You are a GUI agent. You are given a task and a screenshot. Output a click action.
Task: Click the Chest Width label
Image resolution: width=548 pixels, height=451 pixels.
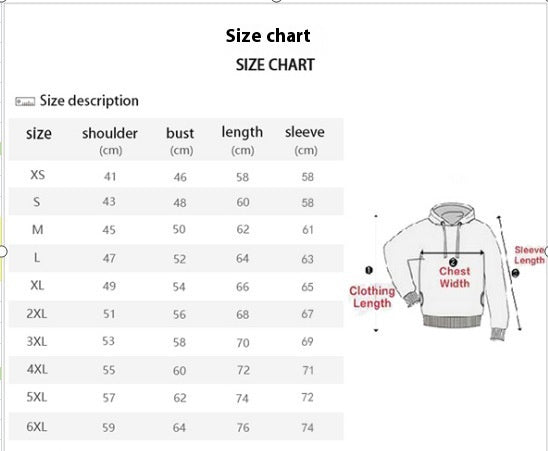click(454, 277)
